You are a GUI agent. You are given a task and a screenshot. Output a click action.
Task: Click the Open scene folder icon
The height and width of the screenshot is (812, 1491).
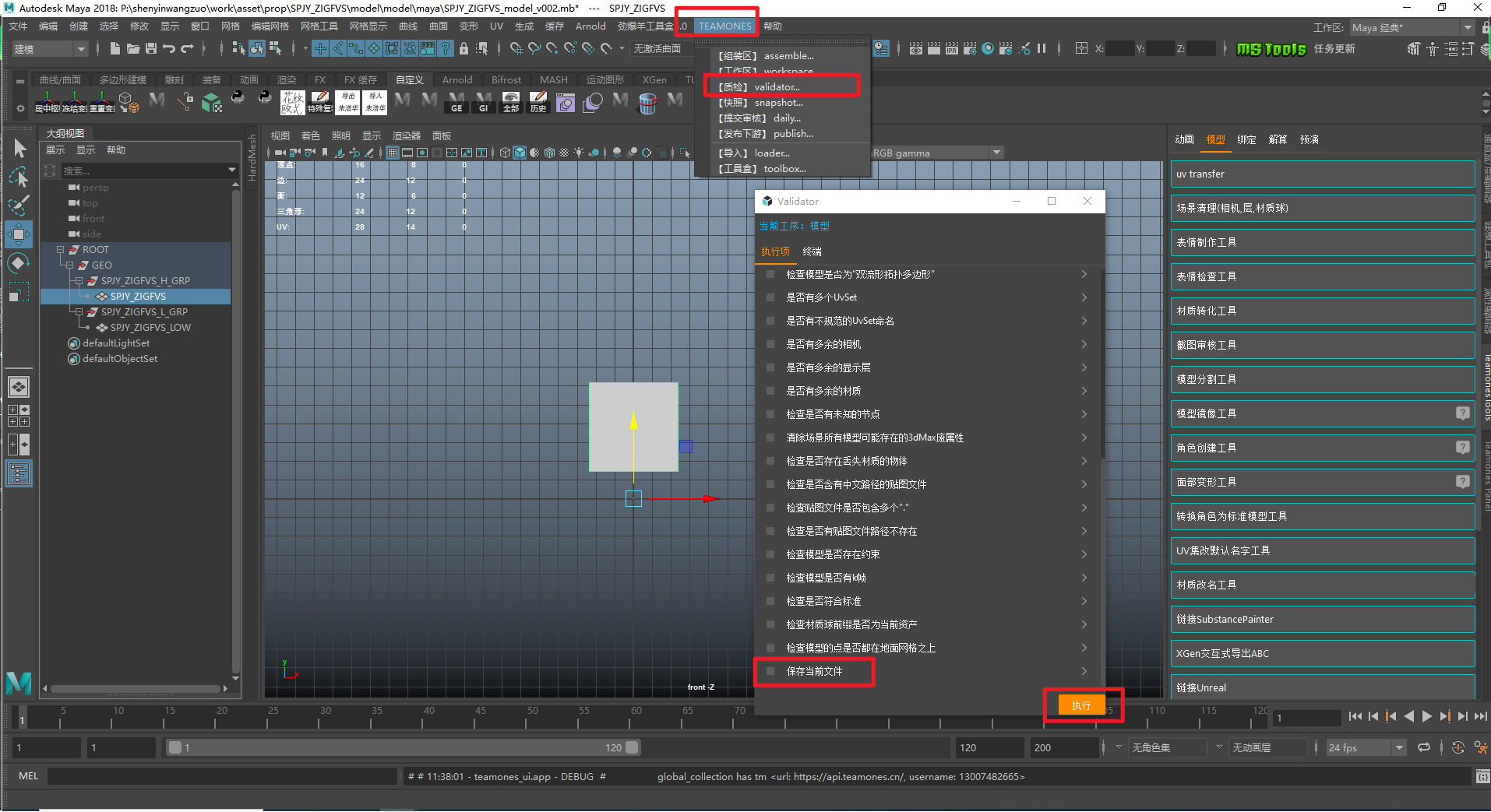coord(133,48)
